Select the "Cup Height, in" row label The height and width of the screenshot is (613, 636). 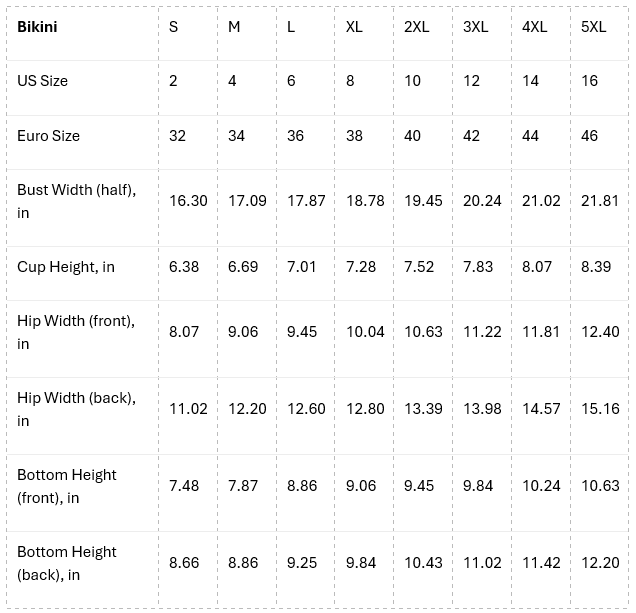[66, 267]
